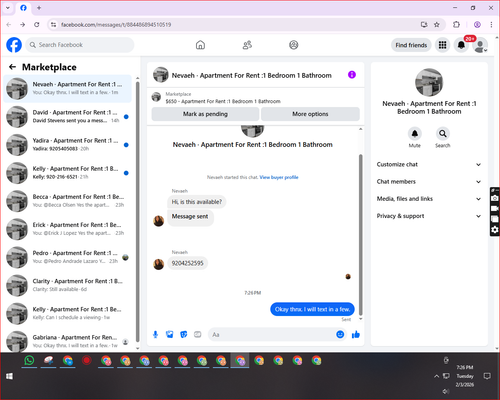
Task: Open the David Apartment For Rent conversation
Action: (x=68, y=116)
